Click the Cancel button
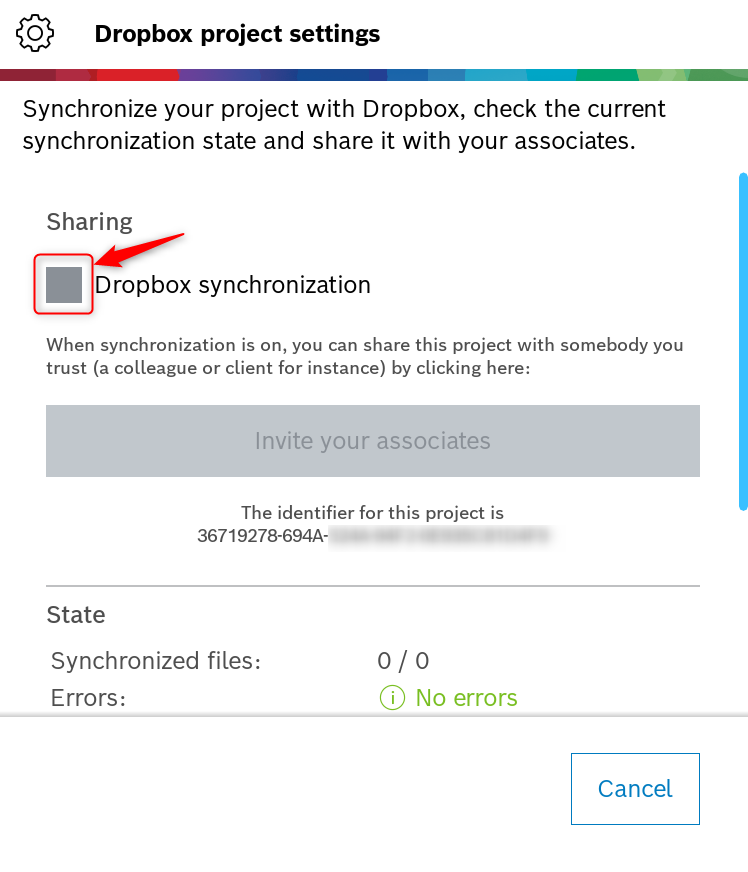 click(x=635, y=789)
